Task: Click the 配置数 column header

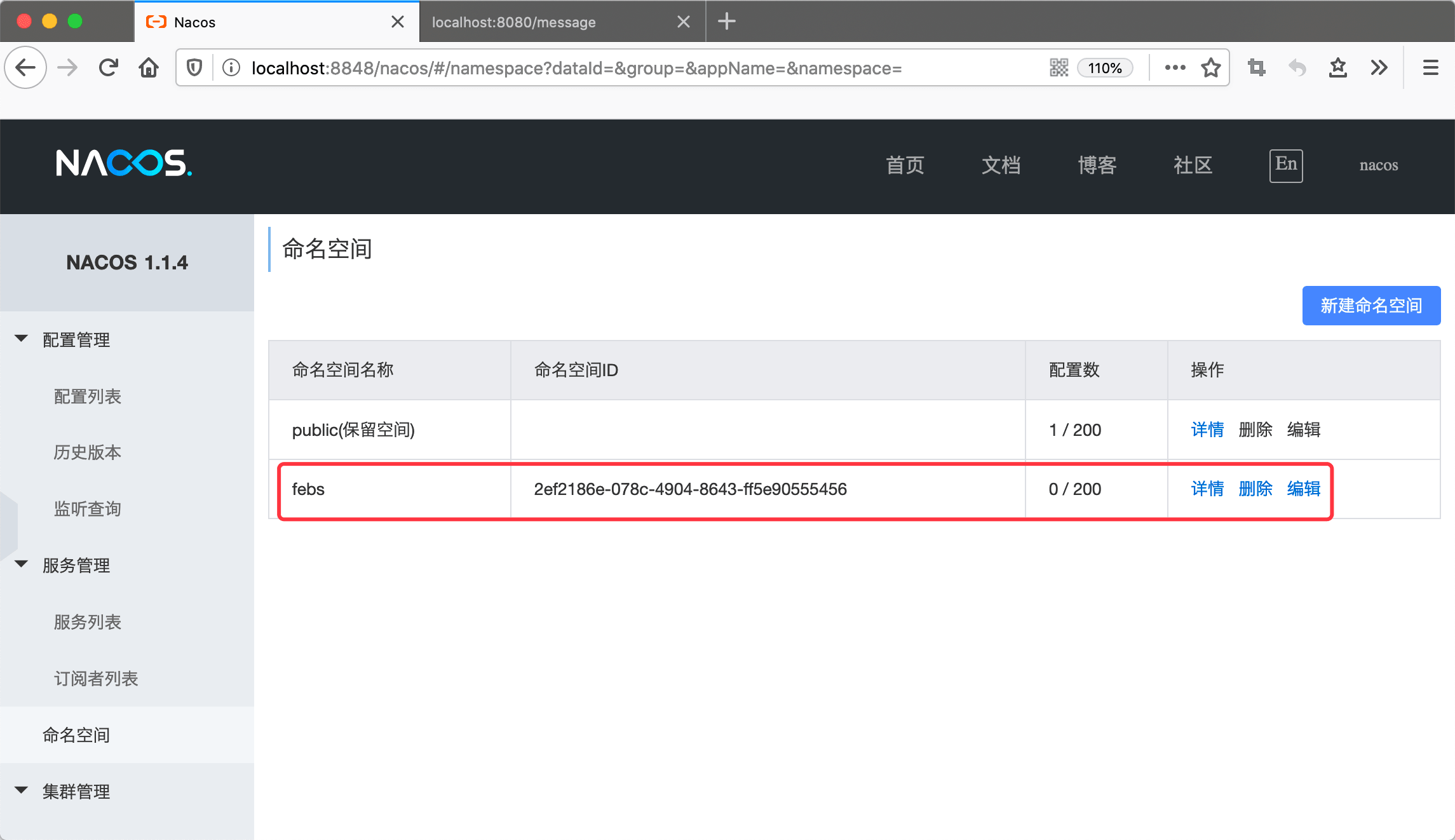Action: (1096, 370)
